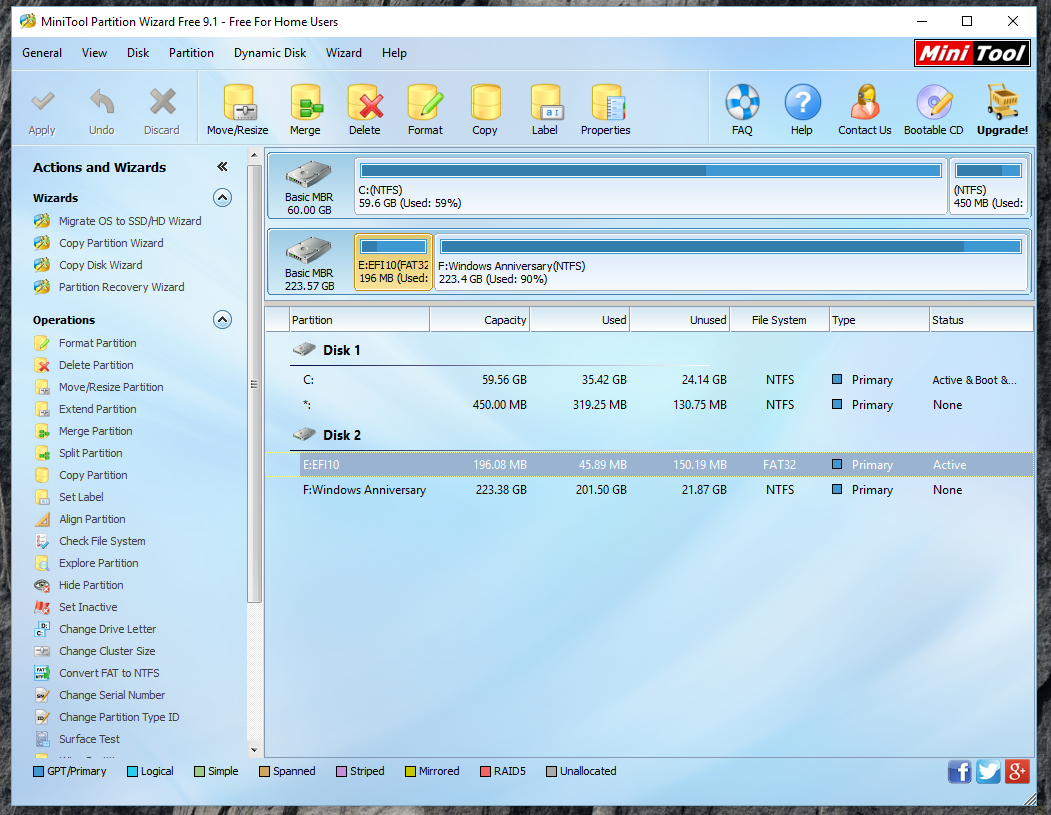Select the 450.00 MB unlabeled partition row
The height and width of the screenshot is (815, 1051).
[x=649, y=405]
